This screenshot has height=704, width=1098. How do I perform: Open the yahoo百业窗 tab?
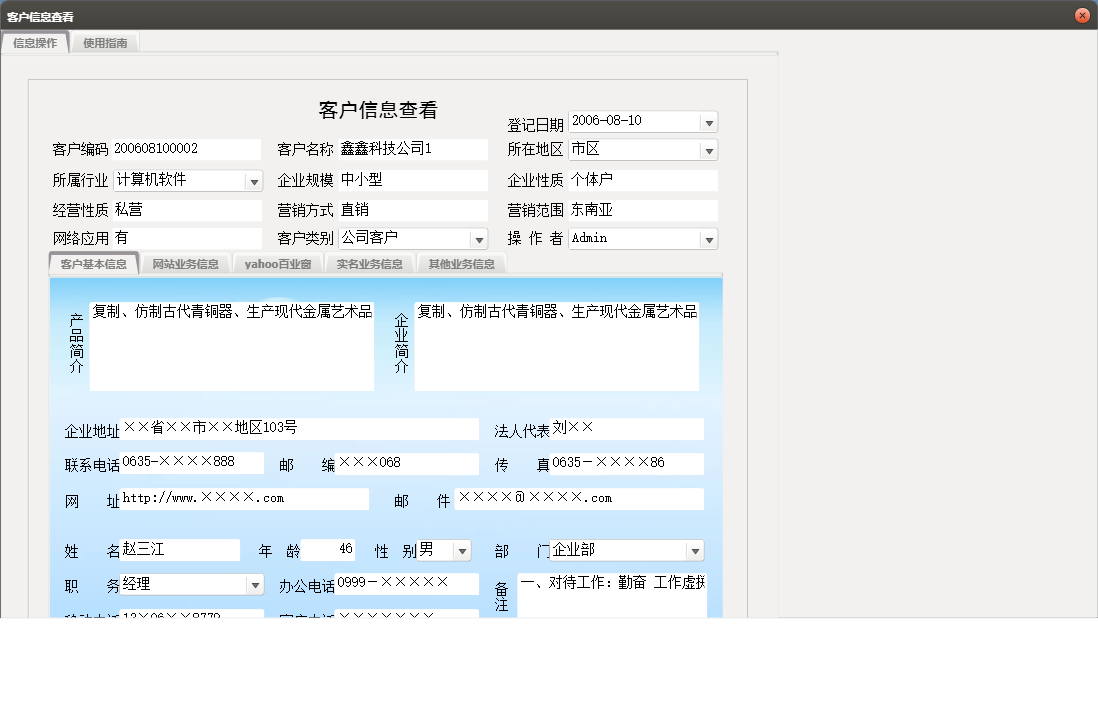277,263
